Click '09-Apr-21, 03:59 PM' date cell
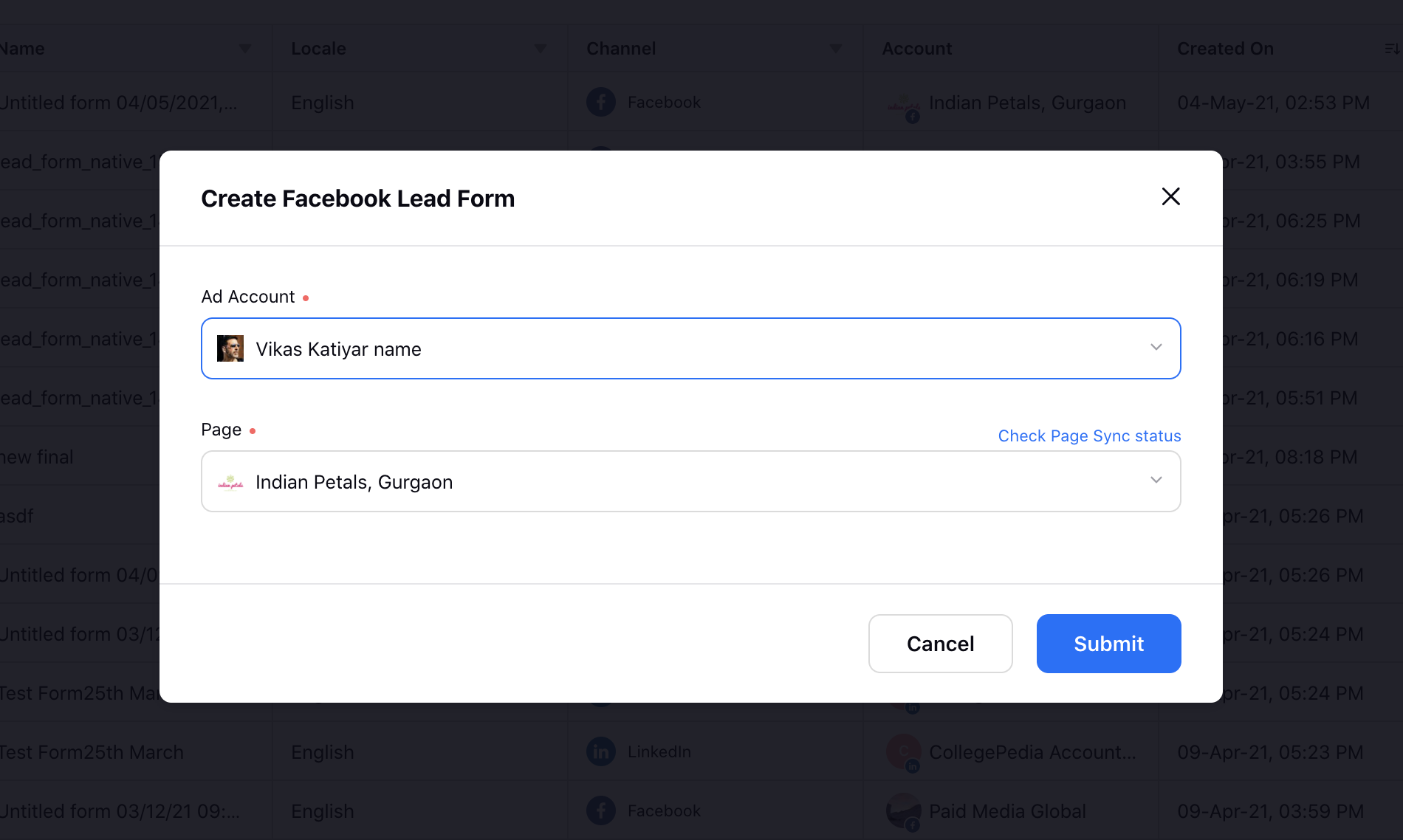The height and width of the screenshot is (840, 1403). click(x=1270, y=811)
